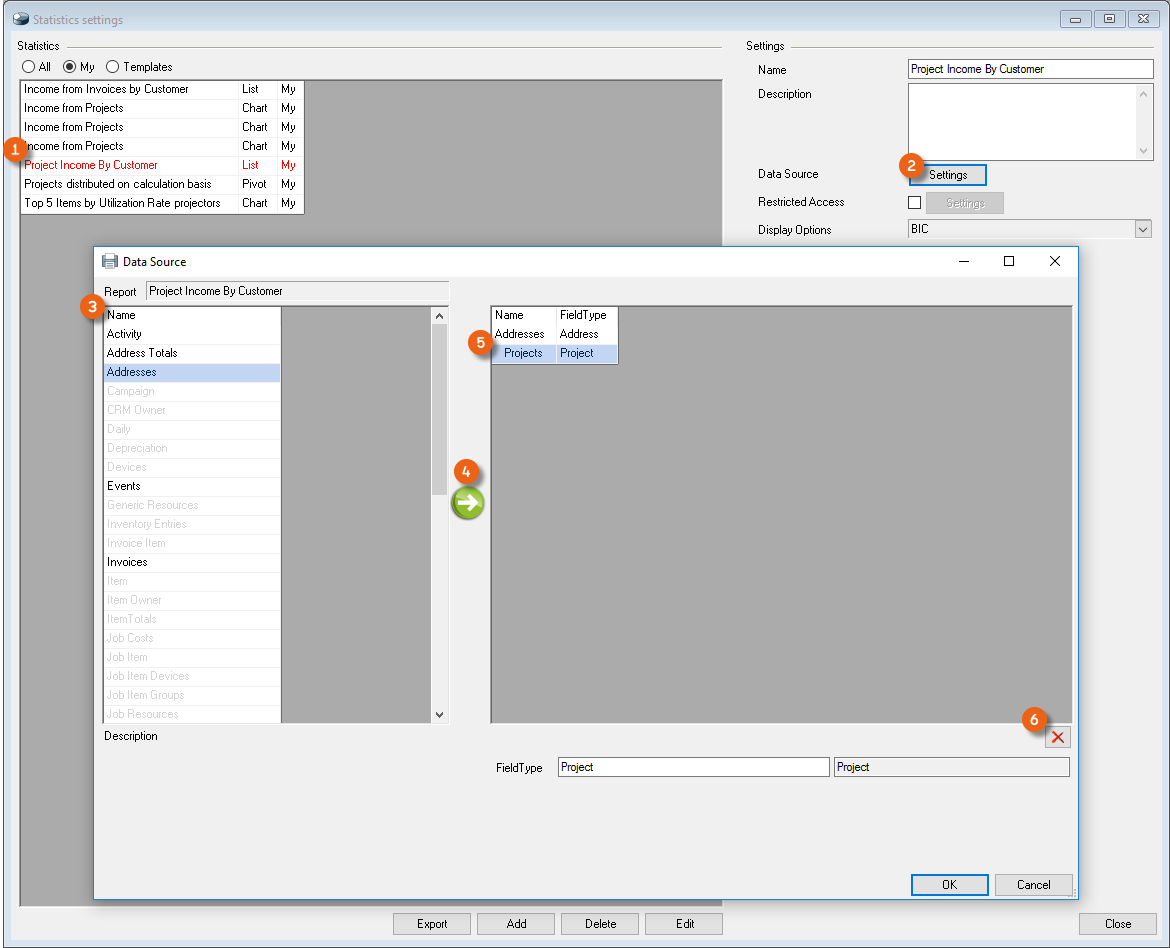Select the Templates radio button
The image size is (1170, 948).
pyautogui.click(x=113, y=67)
